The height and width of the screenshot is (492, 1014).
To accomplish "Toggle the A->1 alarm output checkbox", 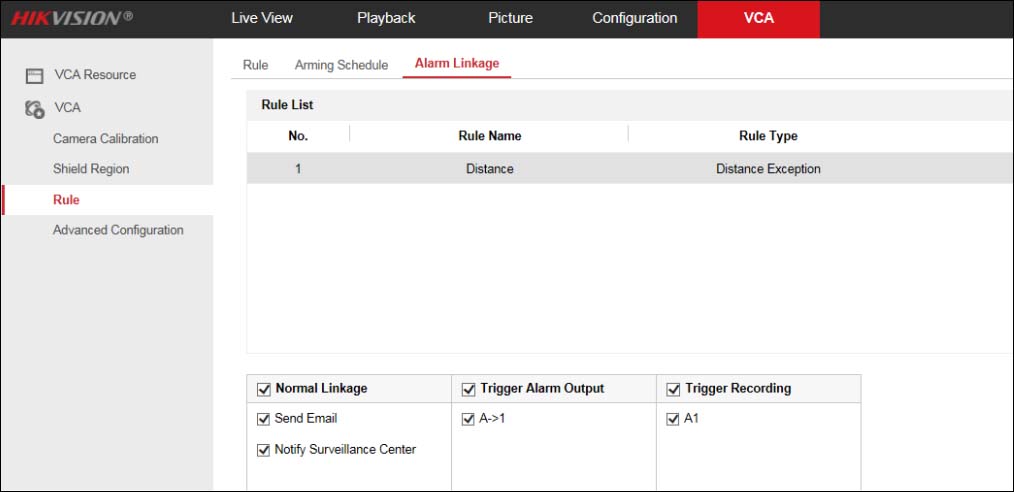I will [x=468, y=419].
